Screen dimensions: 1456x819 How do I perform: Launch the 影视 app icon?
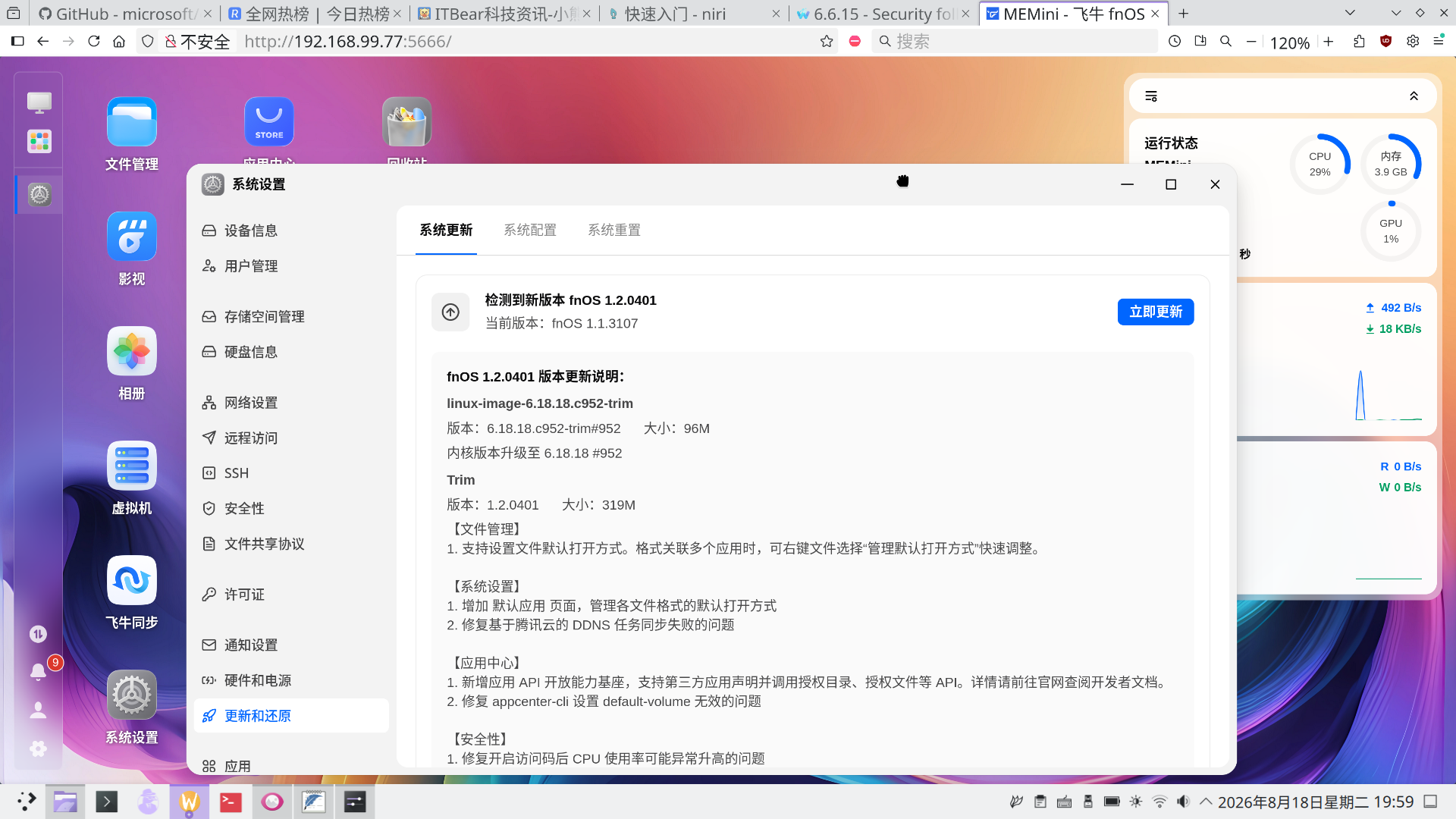131,237
